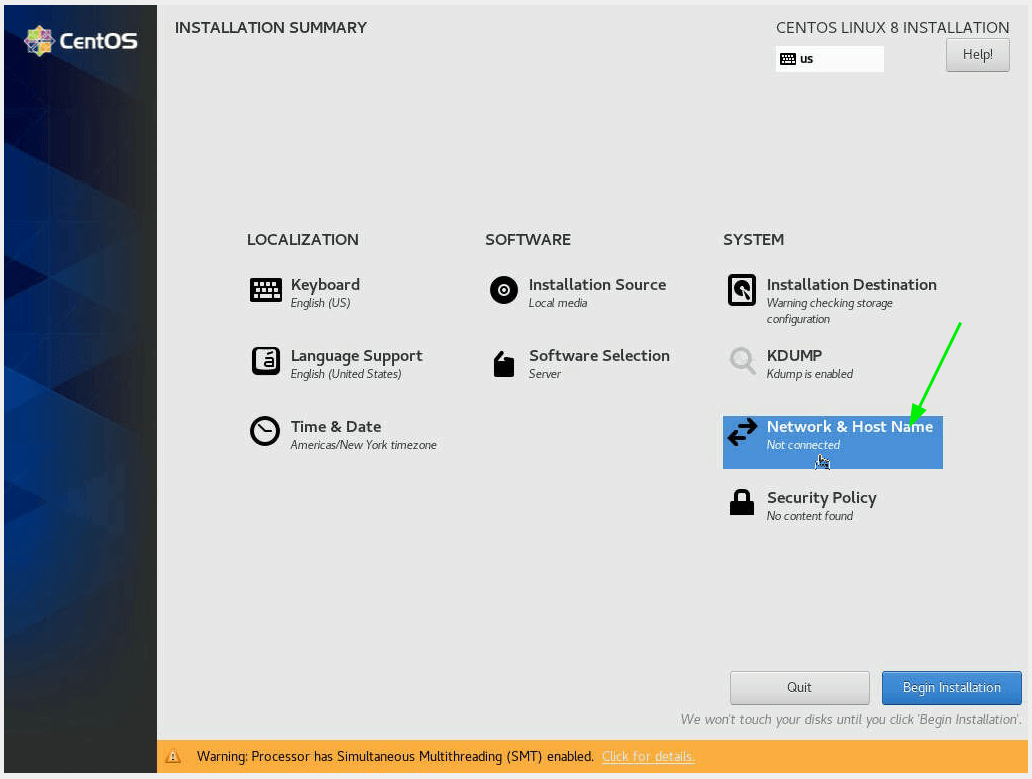The width and height of the screenshot is (1032, 779).
Task: Click the 'English (US)' keyboard text
Action: tap(320, 303)
